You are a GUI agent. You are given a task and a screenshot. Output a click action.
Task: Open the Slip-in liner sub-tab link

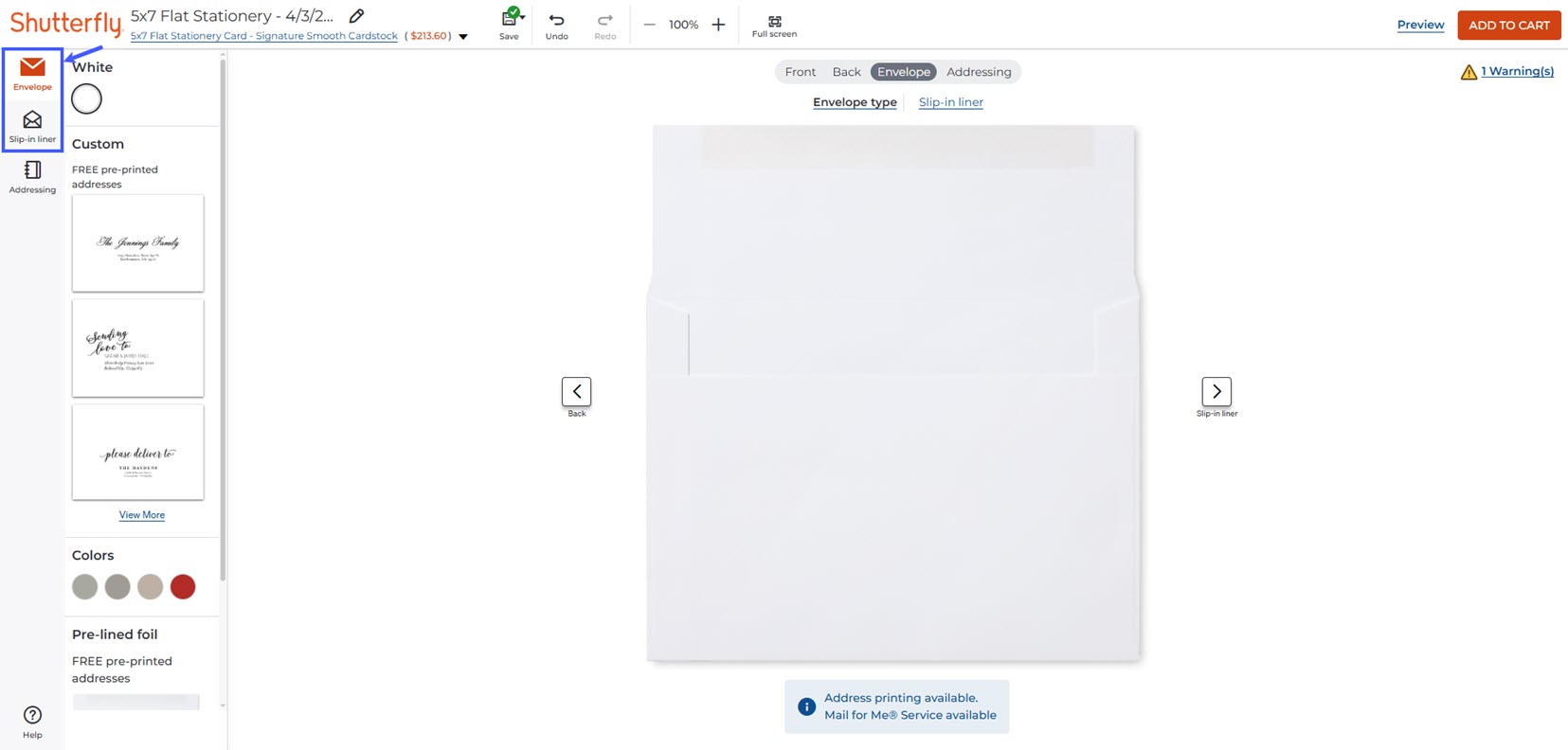[950, 102]
